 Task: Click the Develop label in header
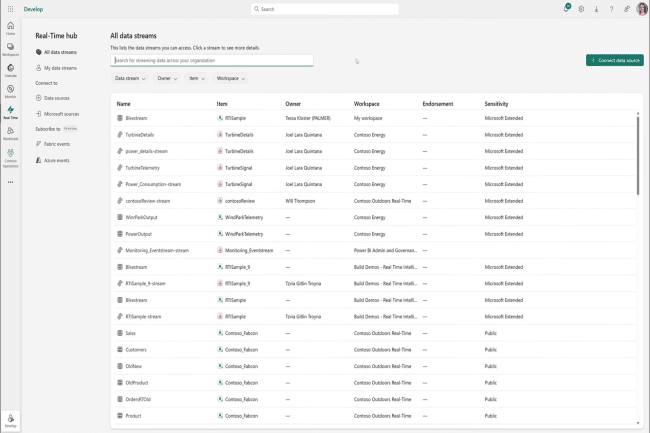tap(33, 9)
